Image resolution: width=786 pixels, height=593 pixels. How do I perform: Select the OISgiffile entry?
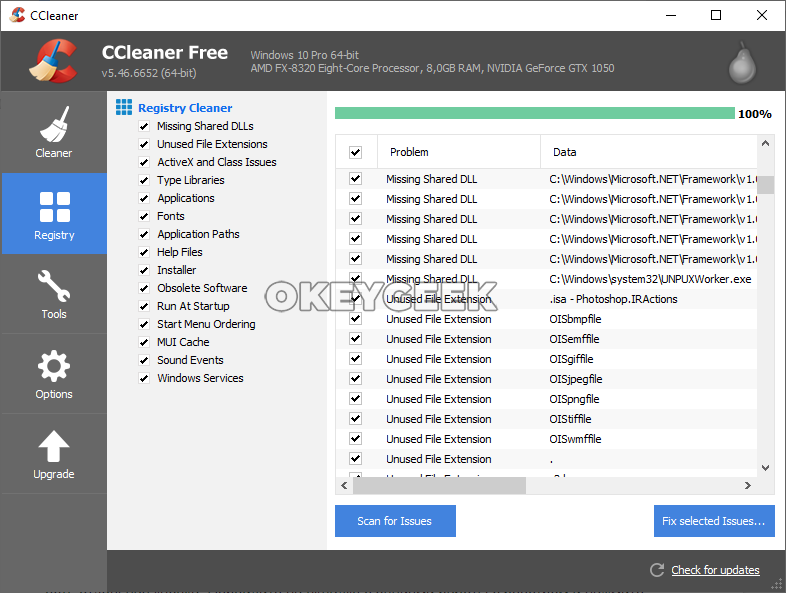pyautogui.click(x=546, y=359)
